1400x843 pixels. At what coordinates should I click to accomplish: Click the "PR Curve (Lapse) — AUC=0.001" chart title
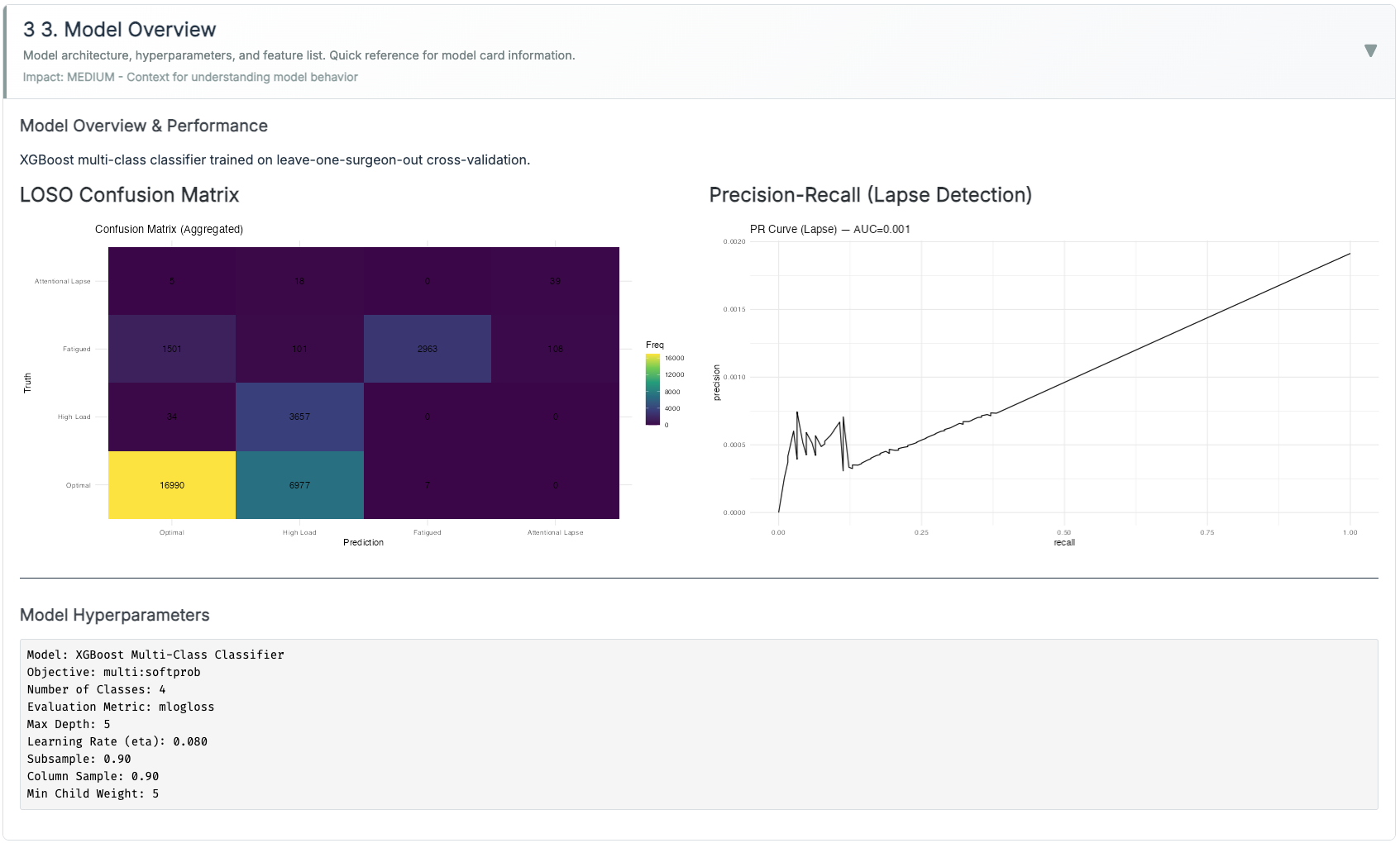[829, 229]
